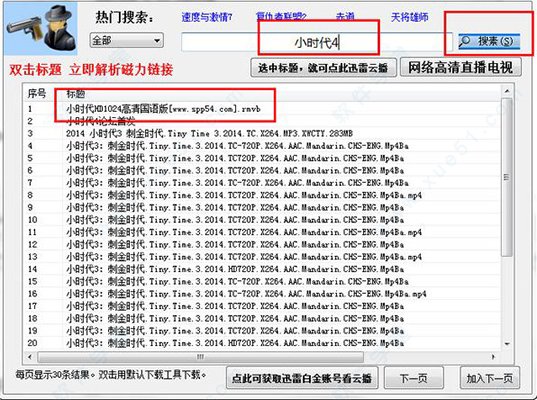Select row 3 ending XWCTY.283MB
The image size is (537, 400).
click(263, 133)
